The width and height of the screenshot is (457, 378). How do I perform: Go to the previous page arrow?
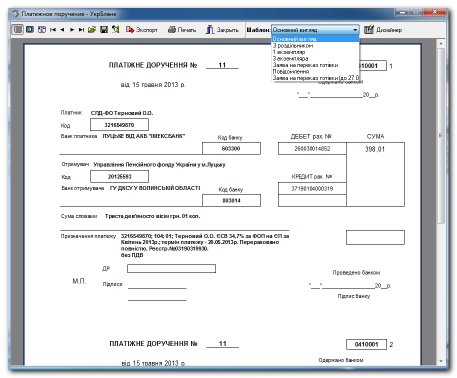coord(62,30)
